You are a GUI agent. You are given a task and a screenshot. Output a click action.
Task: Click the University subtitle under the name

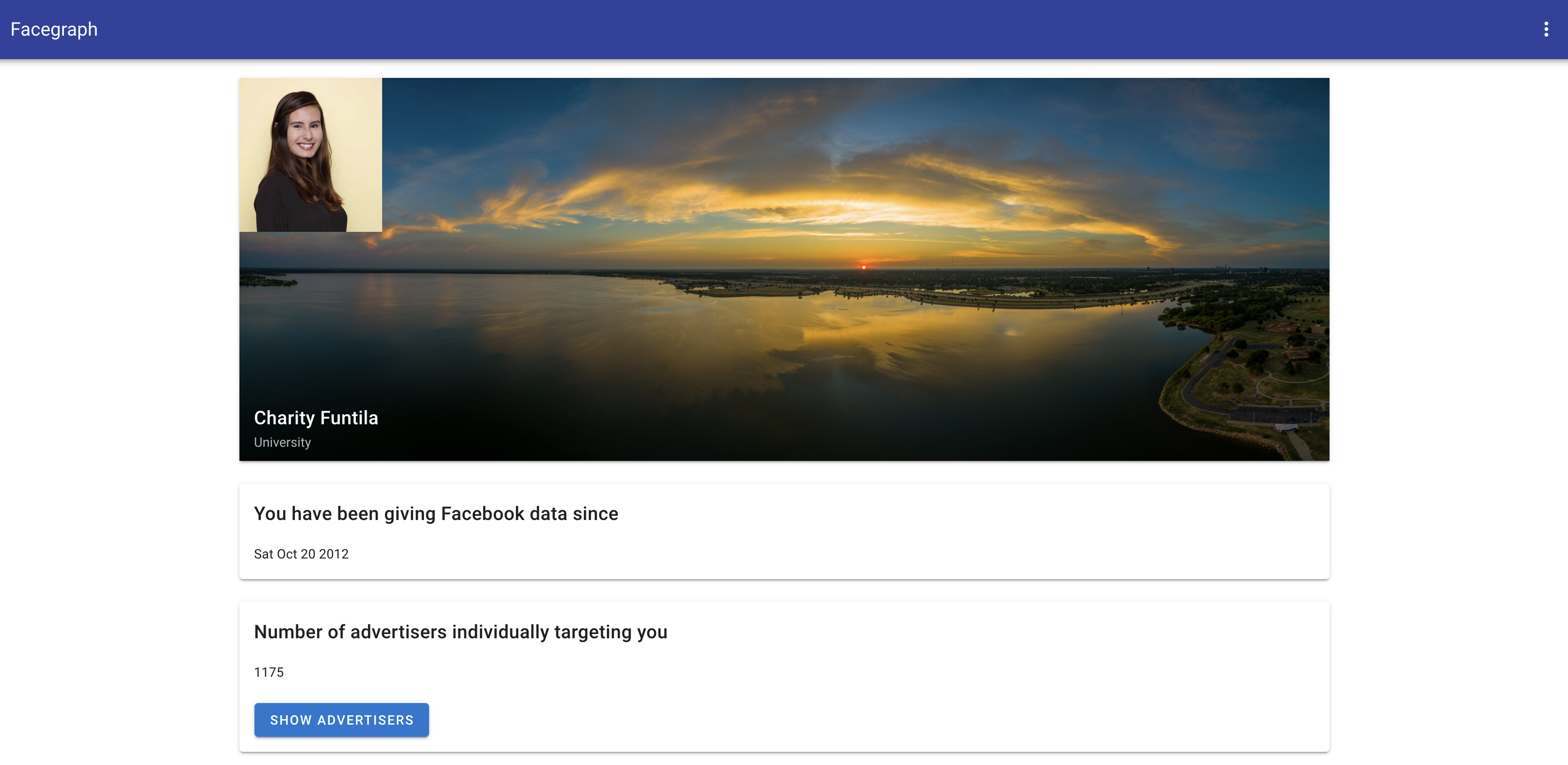click(282, 443)
